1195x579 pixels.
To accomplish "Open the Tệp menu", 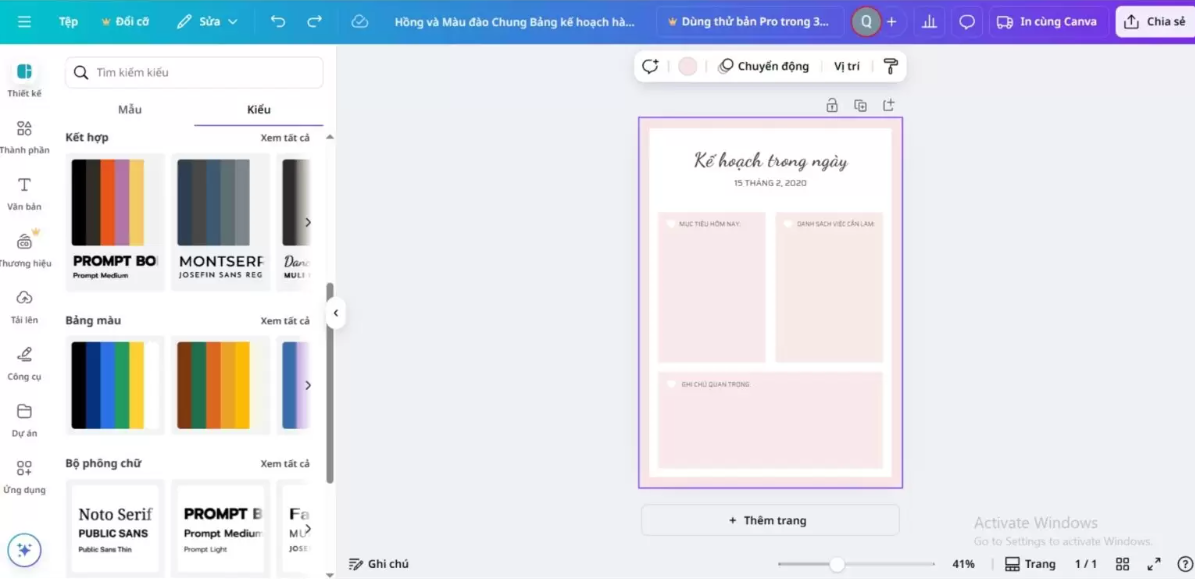I will tap(68, 20).
